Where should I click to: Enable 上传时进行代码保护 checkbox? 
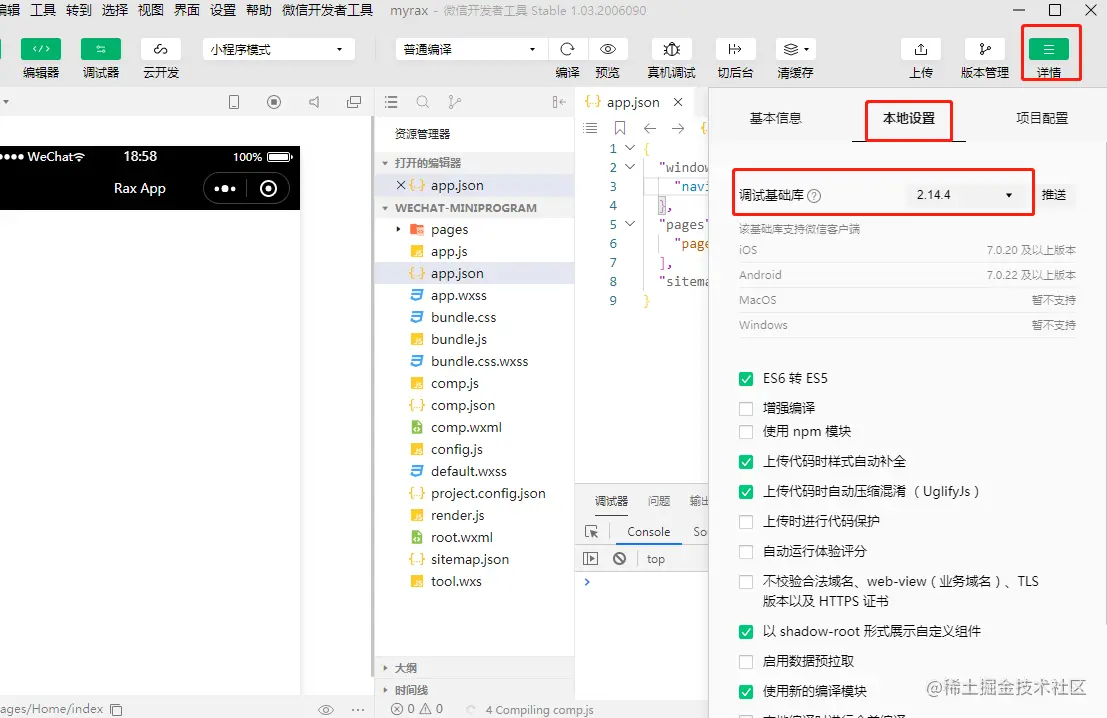click(x=746, y=522)
